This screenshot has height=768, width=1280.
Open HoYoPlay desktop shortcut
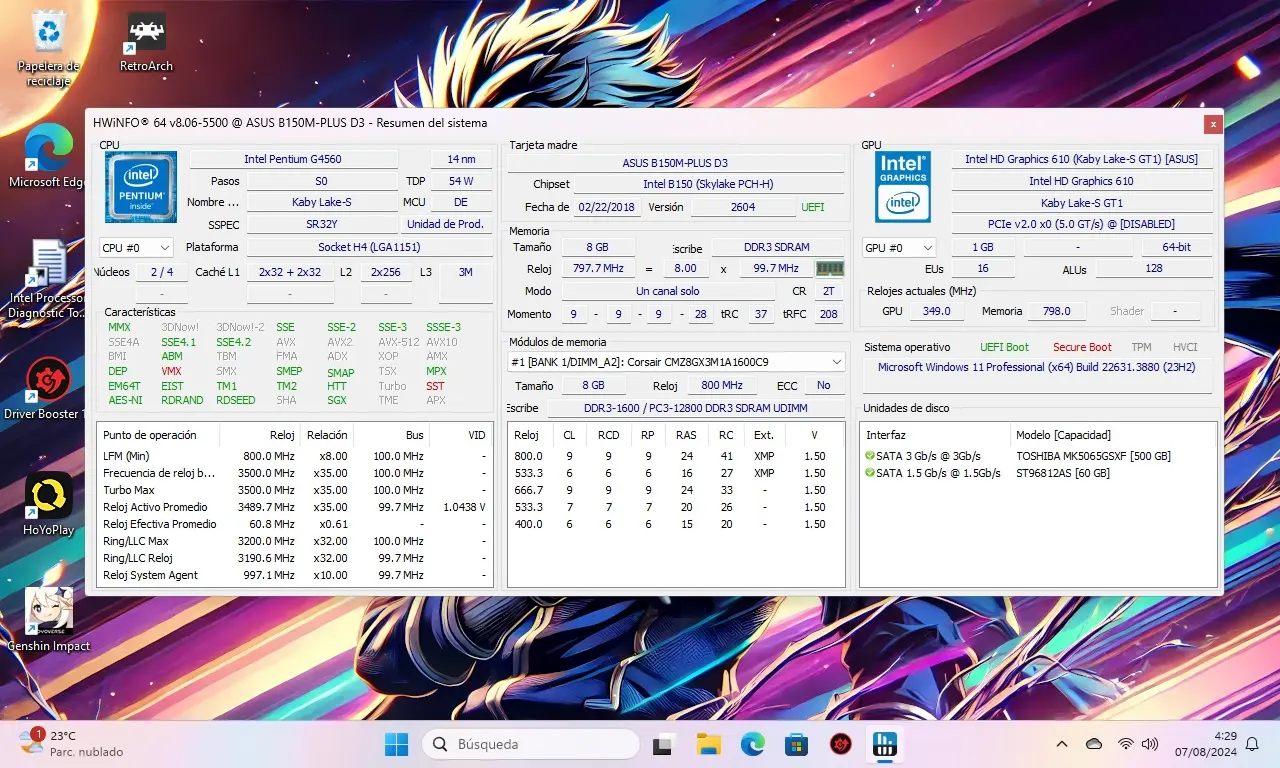[48, 504]
